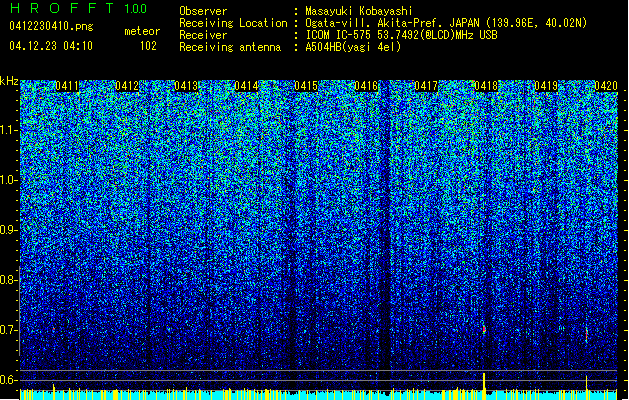Click the Receiving Location label
629x400 pixels.
point(233,23)
